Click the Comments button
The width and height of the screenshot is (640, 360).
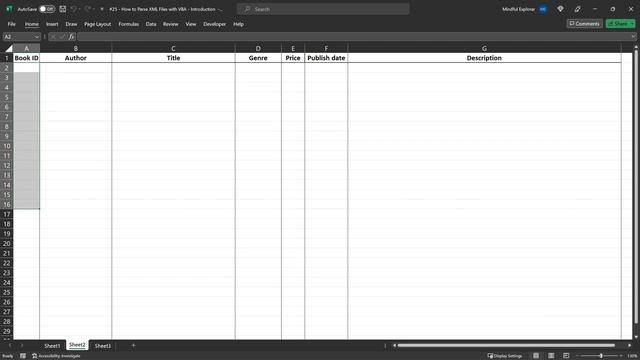(584, 24)
